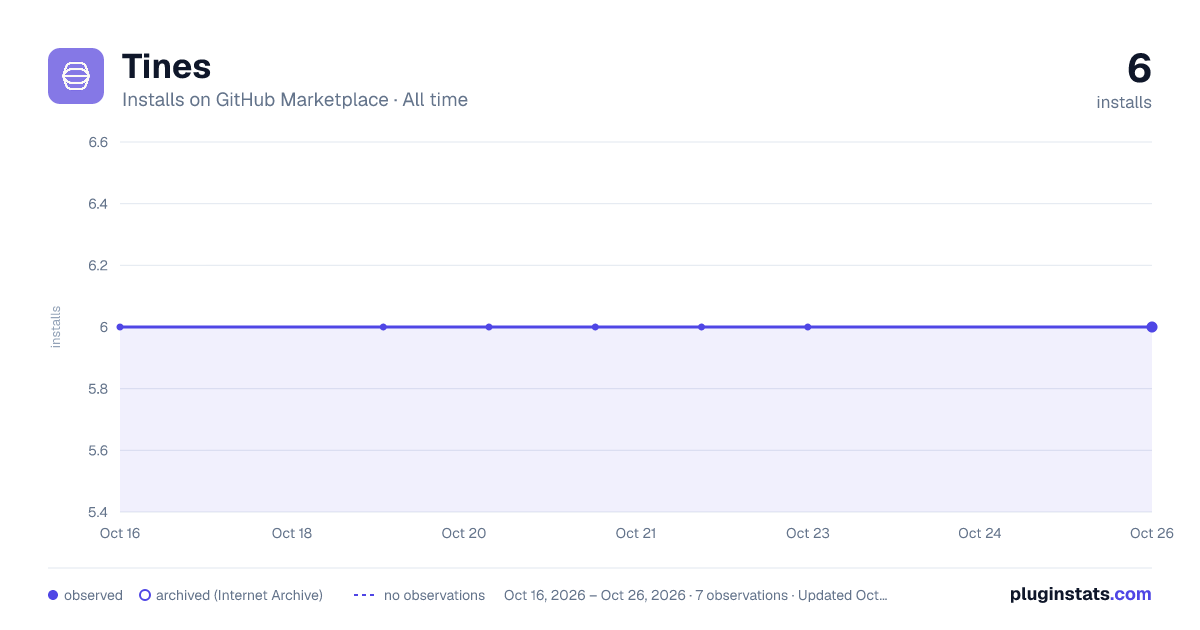Click the vertical 'installs' y-axis title
Viewport: 1200px width, 630px height.
coord(56,327)
